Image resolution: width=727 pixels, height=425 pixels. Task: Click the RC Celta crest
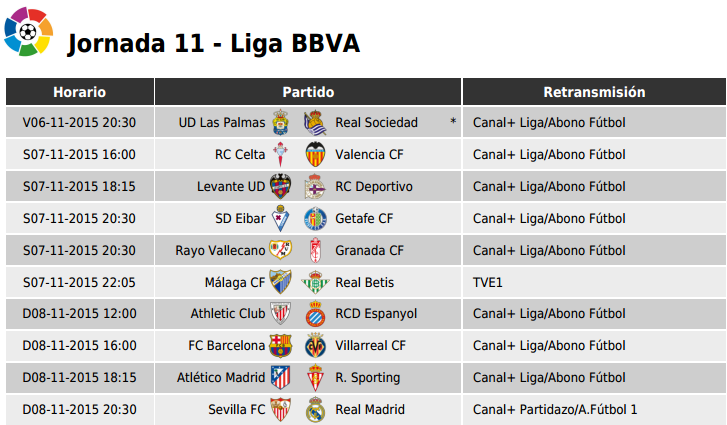tap(281, 154)
